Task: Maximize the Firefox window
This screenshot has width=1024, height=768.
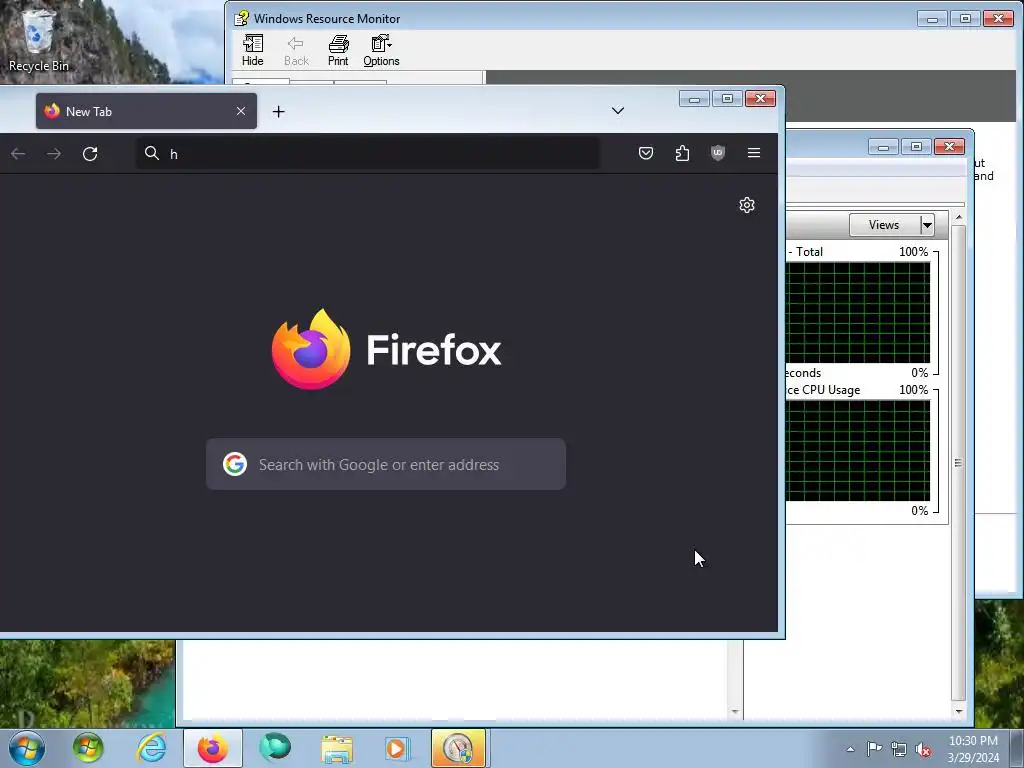Action: tap(727, 99)
